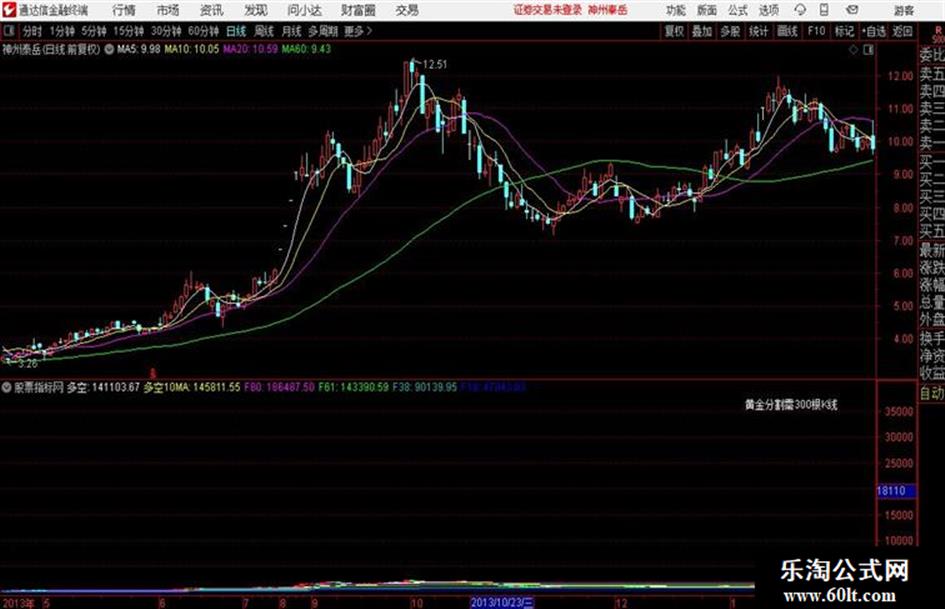This screenshot has width=945, height=609.
Task: Switch to 1分钟 period tab
Action: click(62, 31)
